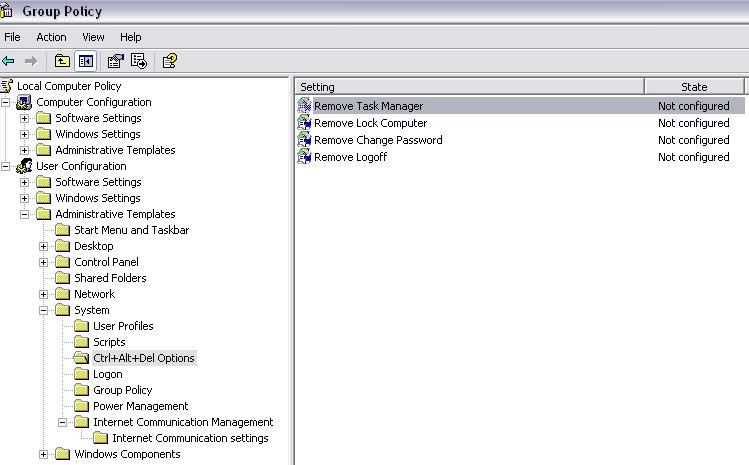
Task: Click the Remove Lock Computer policy icon
Action: [304, 123]
